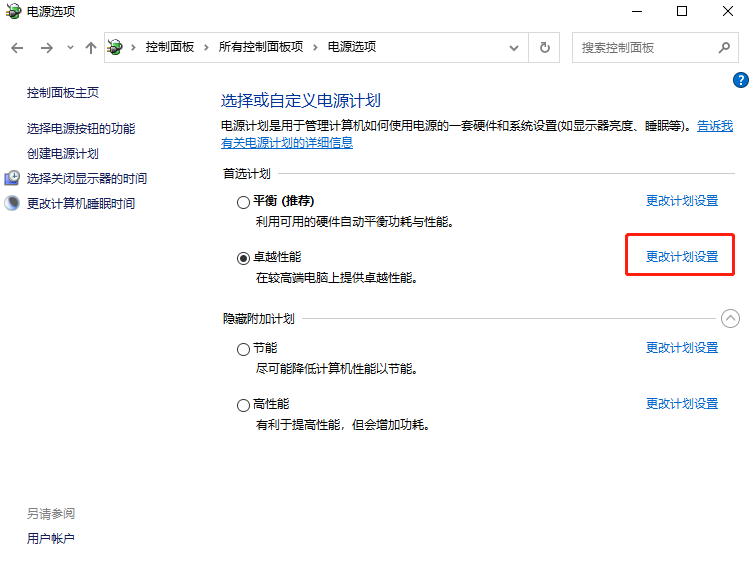Open help via blue question mark
Screen dimensions: 751x565
(741, 80)
